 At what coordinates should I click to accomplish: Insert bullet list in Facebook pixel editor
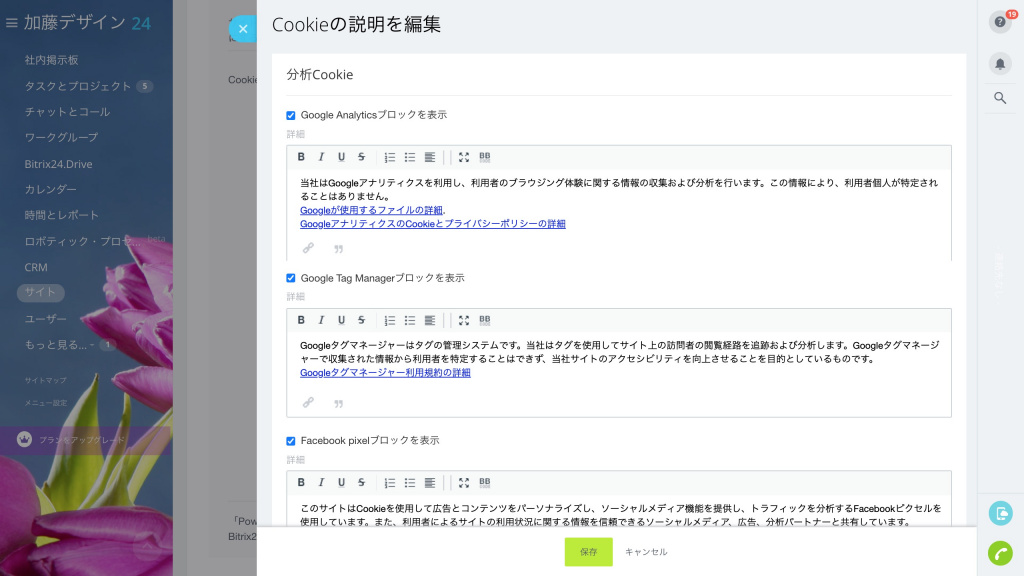[x=409, y=483]
